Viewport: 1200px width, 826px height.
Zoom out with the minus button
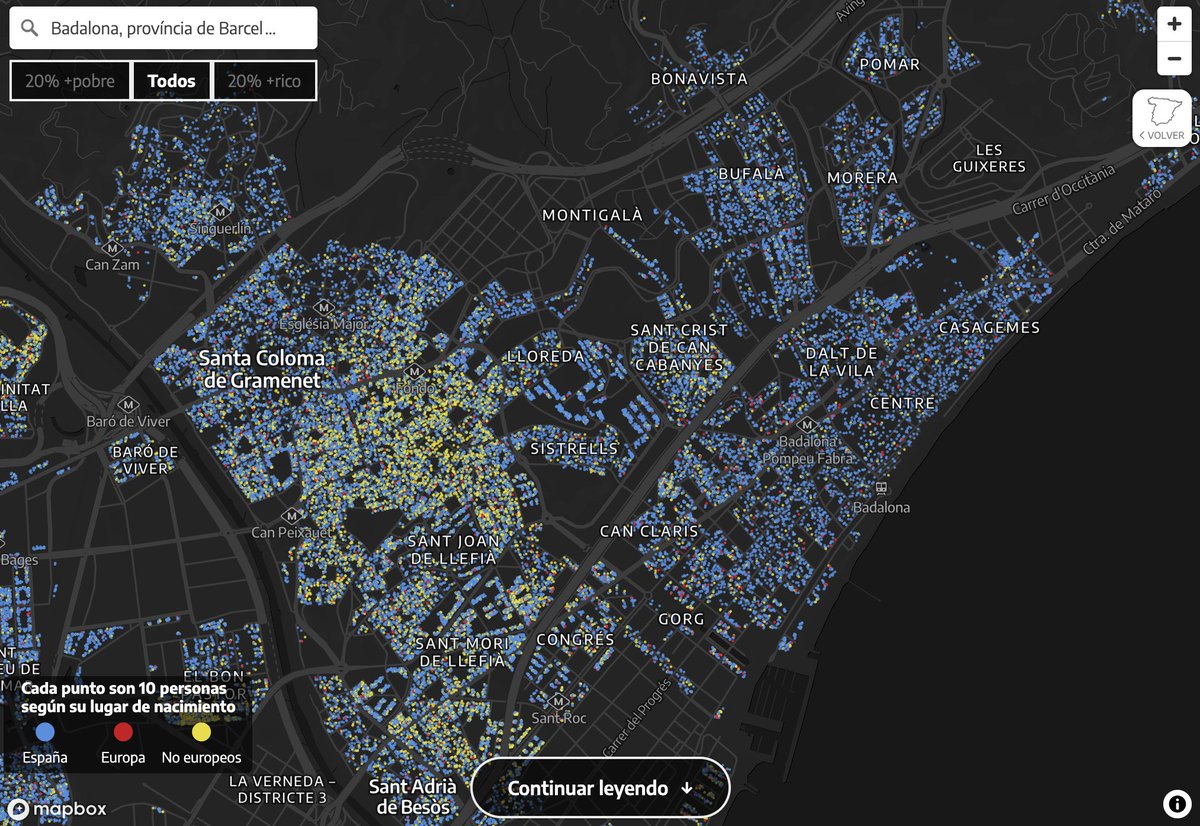(1174, 59)
